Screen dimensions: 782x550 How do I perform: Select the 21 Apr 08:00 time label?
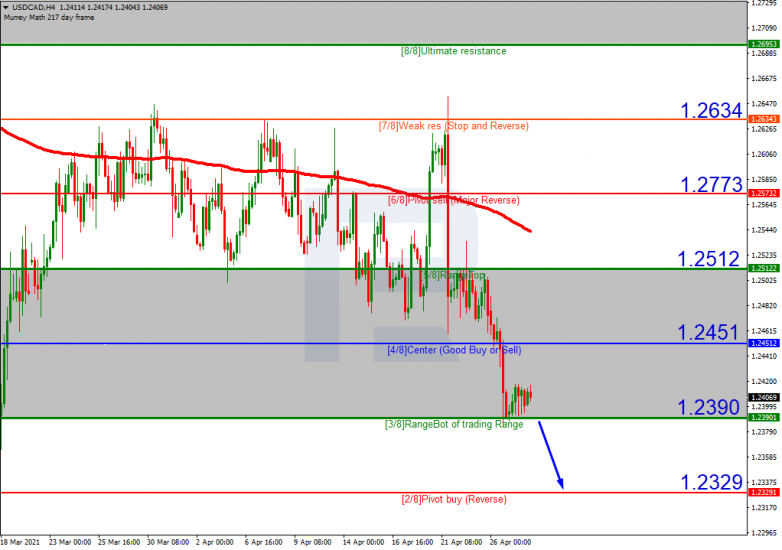point(461,542)
